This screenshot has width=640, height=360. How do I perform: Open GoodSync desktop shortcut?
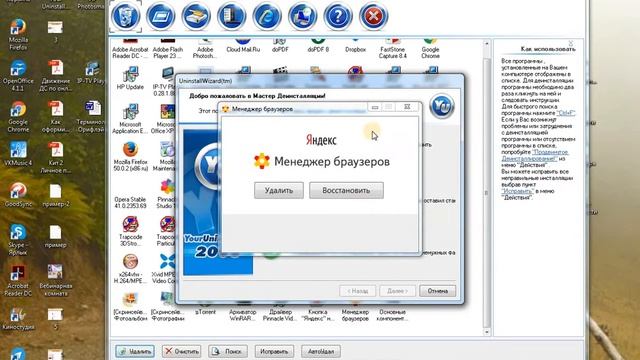(18, 195)
